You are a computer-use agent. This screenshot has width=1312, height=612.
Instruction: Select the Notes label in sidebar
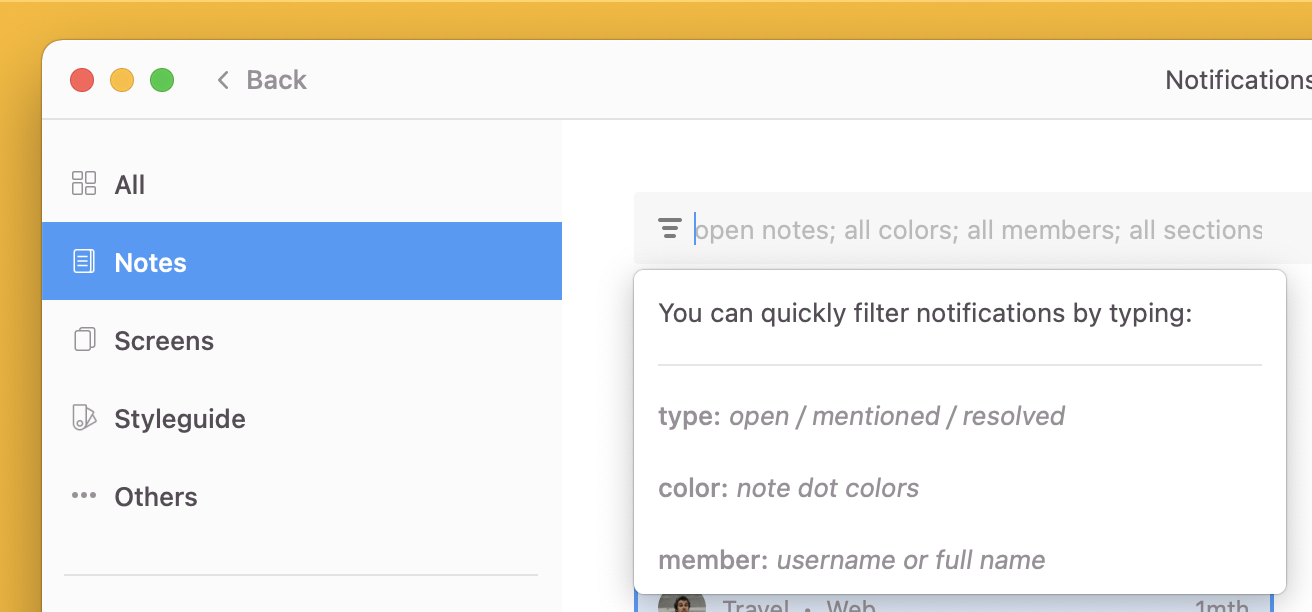pos(151,263)
